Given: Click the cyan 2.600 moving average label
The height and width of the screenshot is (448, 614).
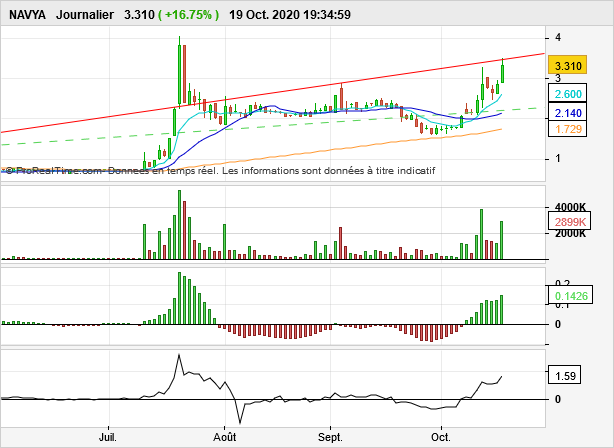Looking at the screenshot, I should 567,94.
